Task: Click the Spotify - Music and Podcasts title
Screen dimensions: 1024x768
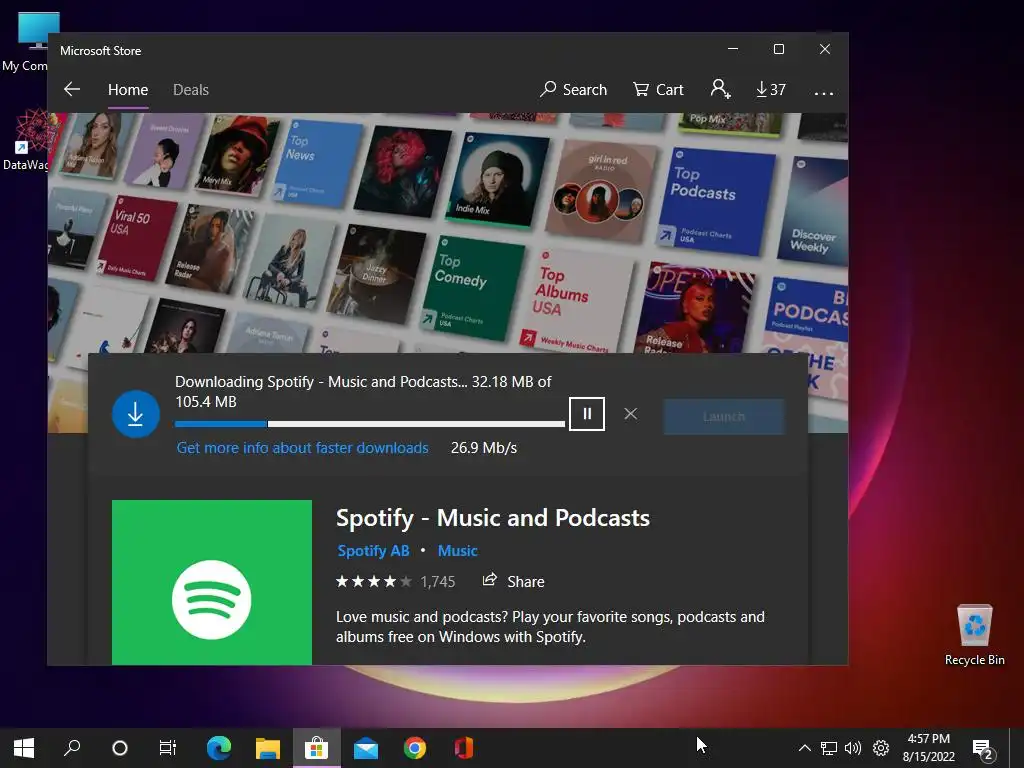Action: coord(492,518)
